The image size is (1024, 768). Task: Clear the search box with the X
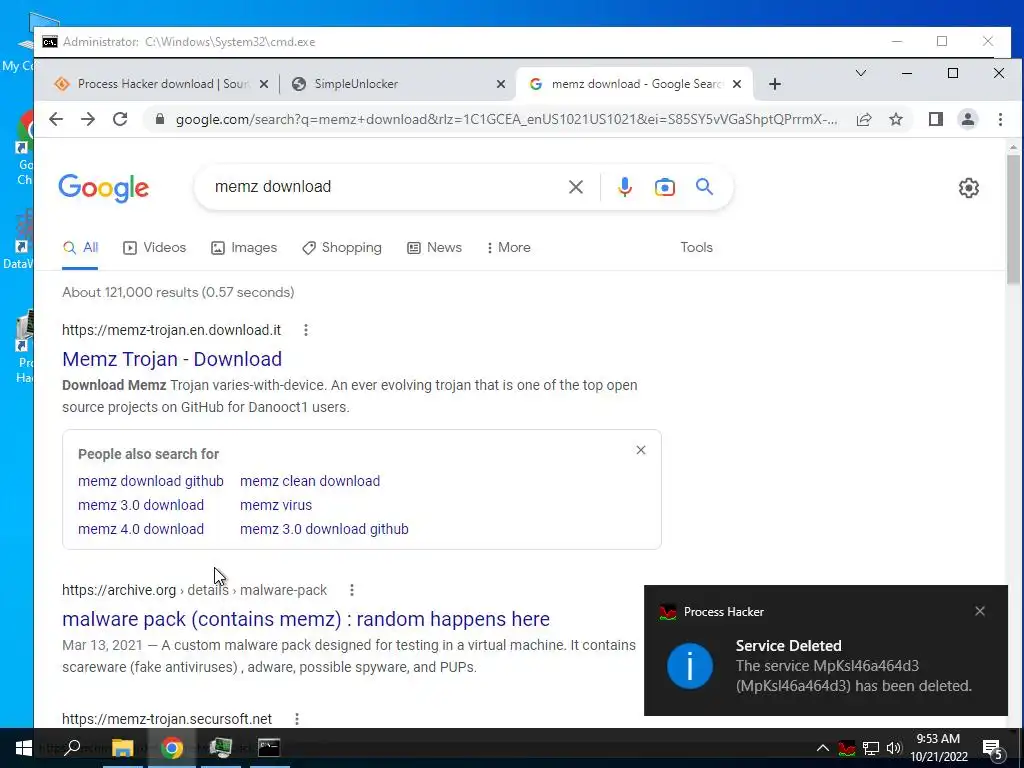[575, 187]
